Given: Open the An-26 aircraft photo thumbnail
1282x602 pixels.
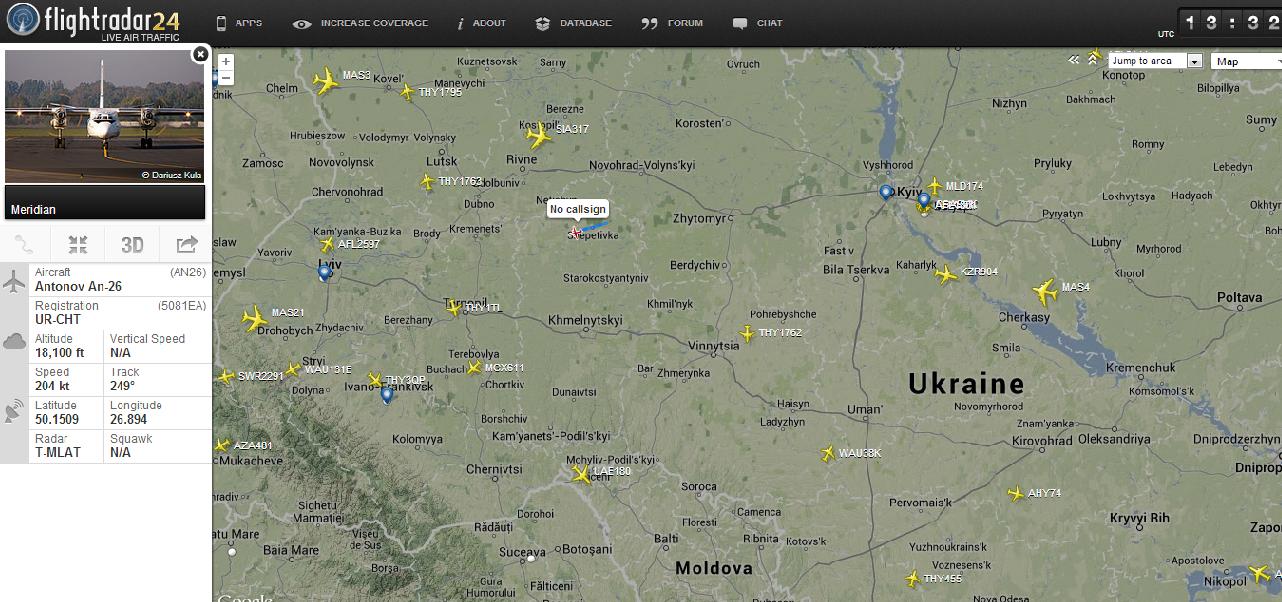Looking at the screenshot, I should pyautogui.click(x=104, y=117).
